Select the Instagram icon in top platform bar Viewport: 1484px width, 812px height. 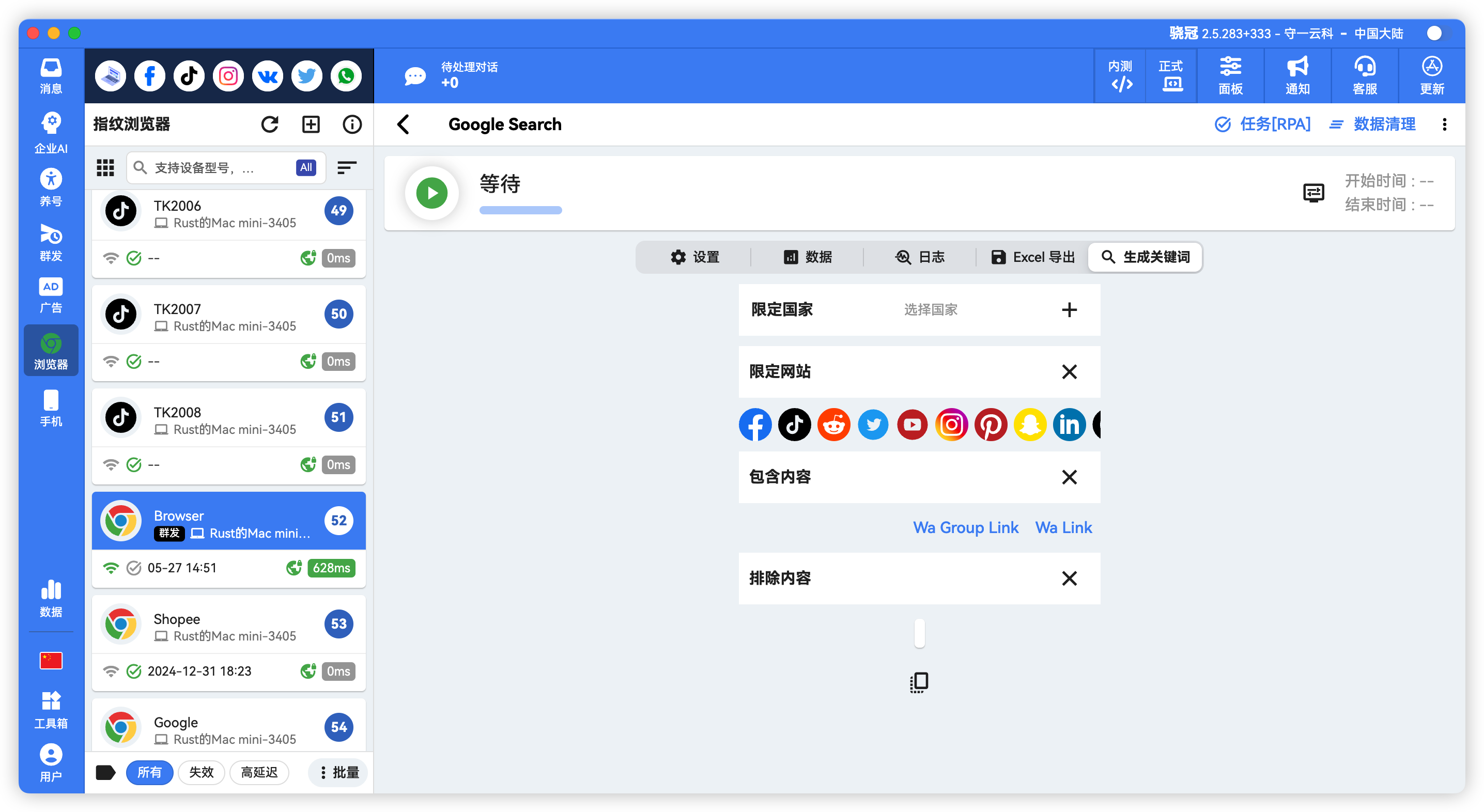228,76
